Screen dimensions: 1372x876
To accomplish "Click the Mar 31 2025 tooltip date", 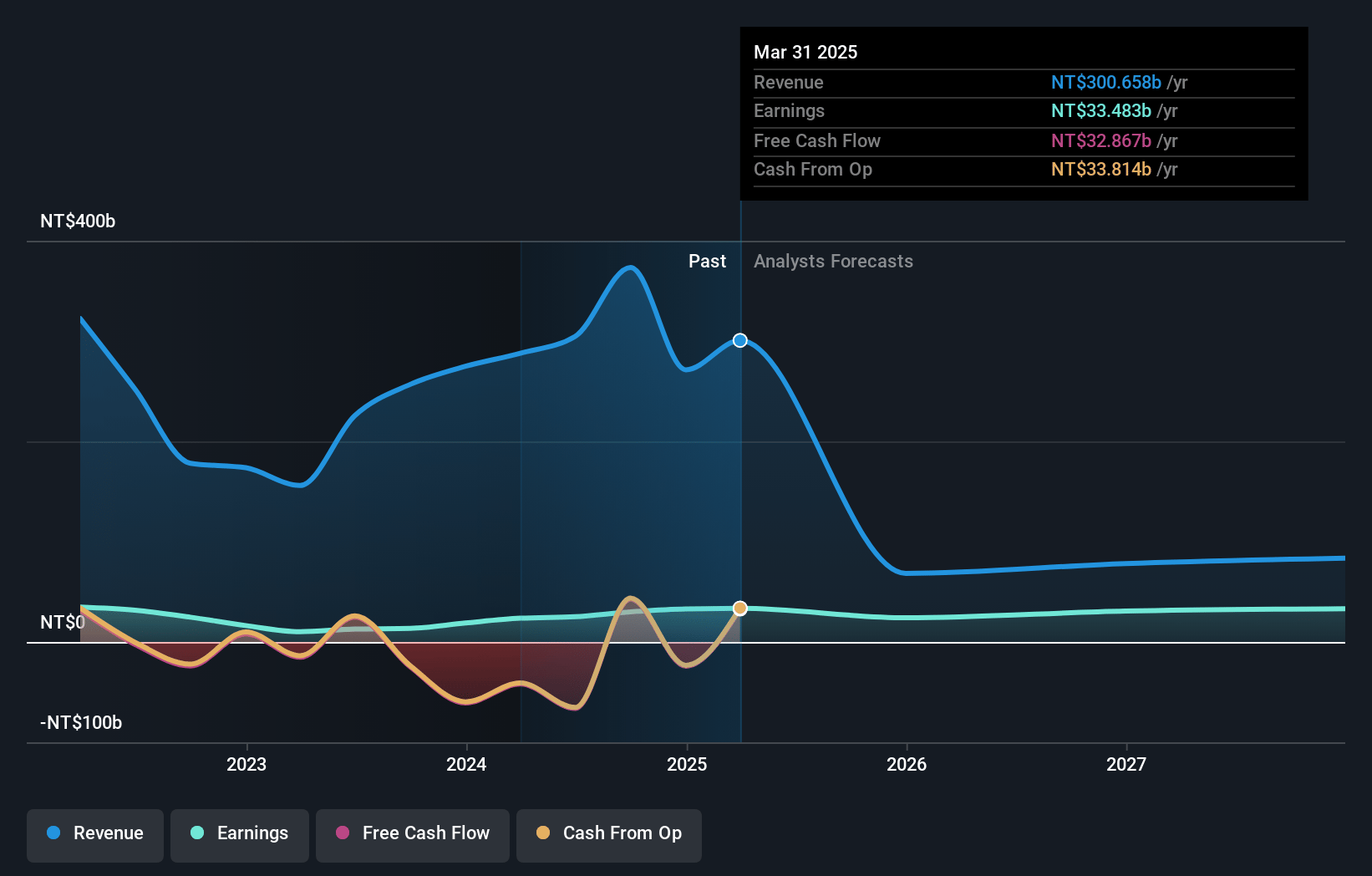I will pyautogui.click(x=805, y=52).
